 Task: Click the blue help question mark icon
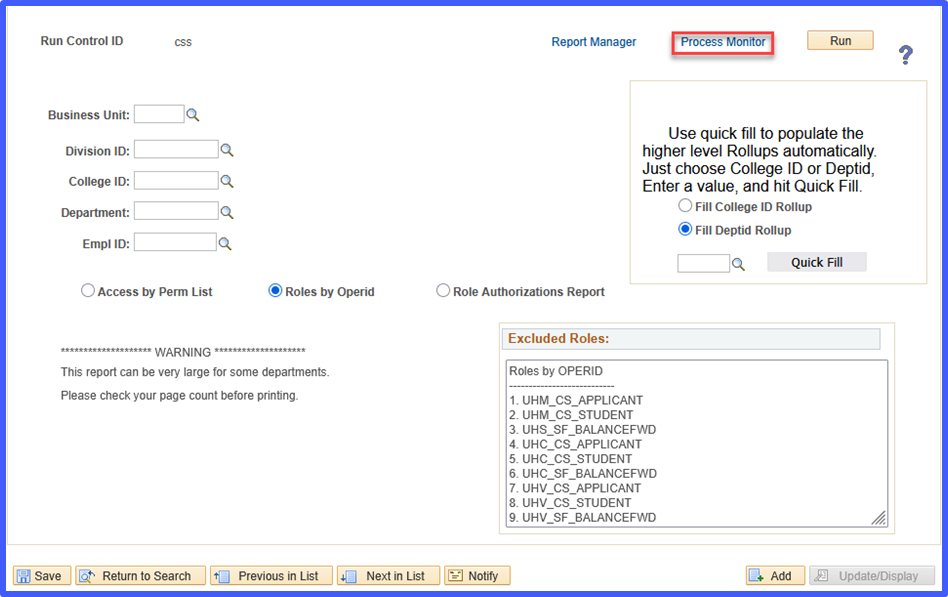pos(905,54)
